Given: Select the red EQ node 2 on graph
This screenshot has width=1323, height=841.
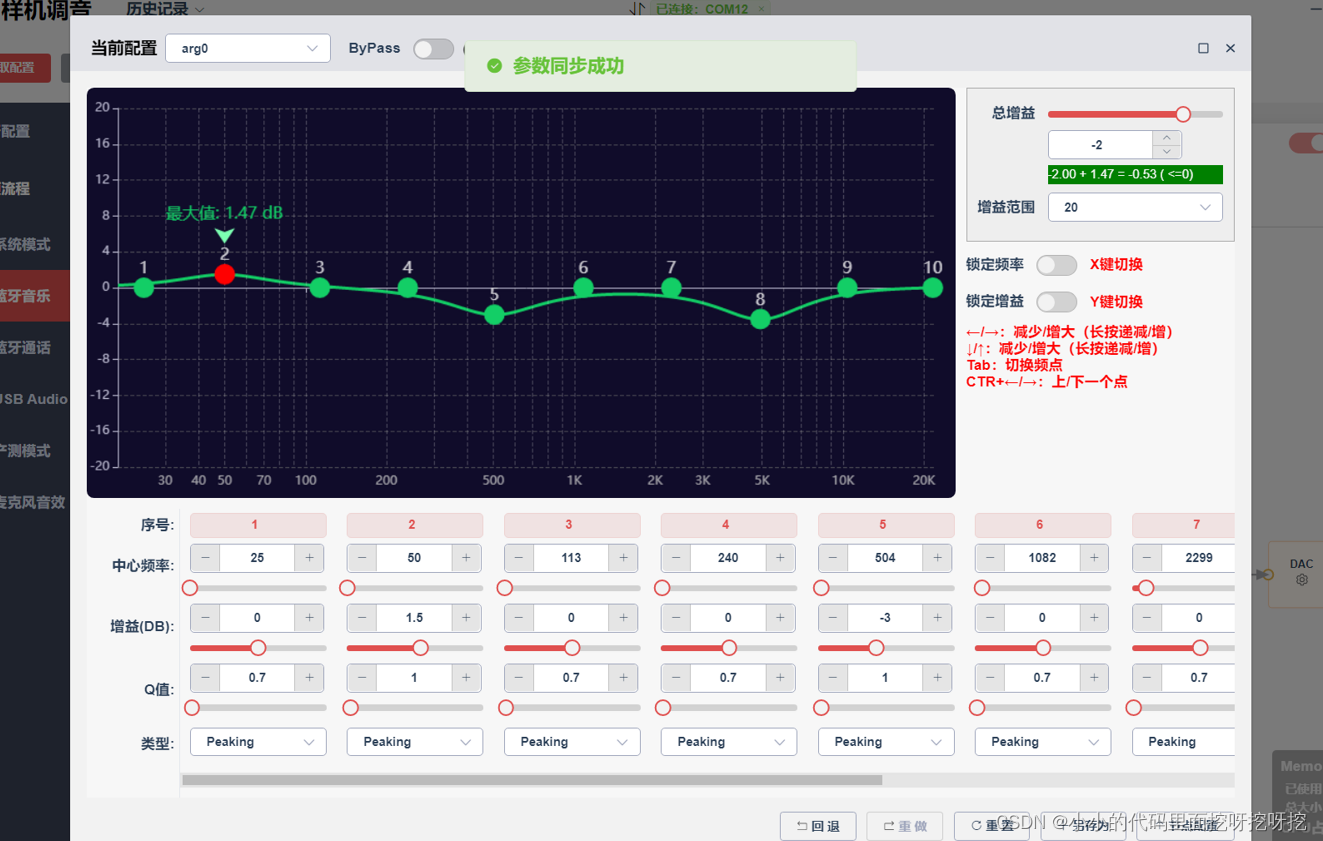Looking at the screenshot, I should point(225,274).
